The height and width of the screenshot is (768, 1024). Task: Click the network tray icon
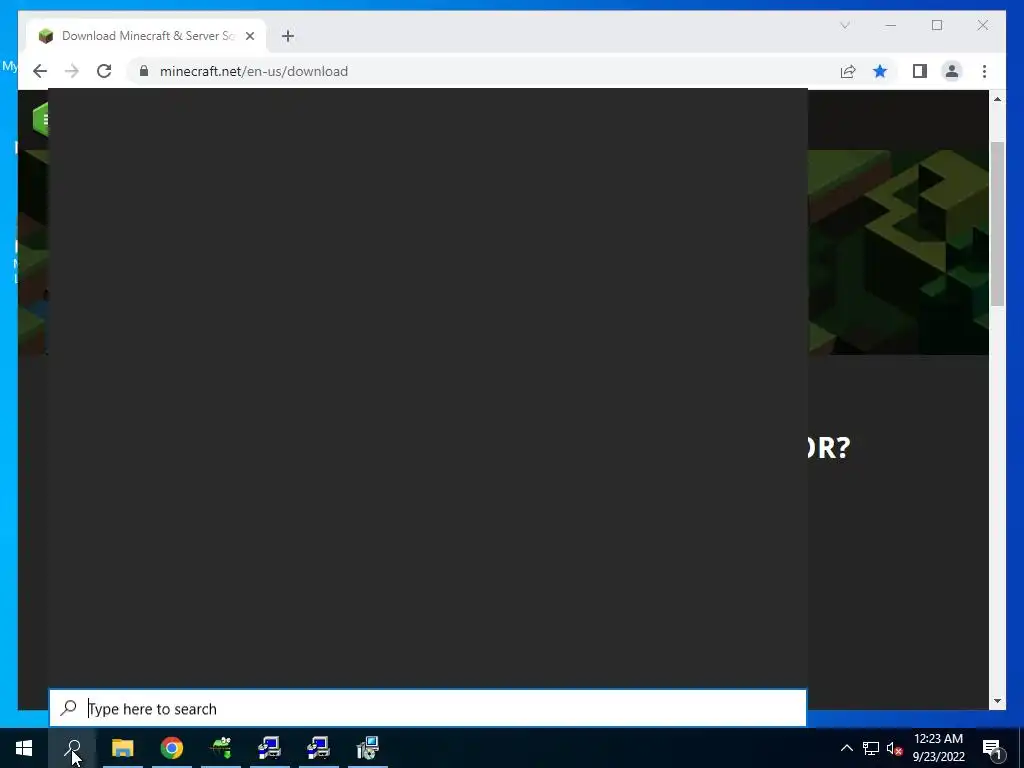click(871, 748)
